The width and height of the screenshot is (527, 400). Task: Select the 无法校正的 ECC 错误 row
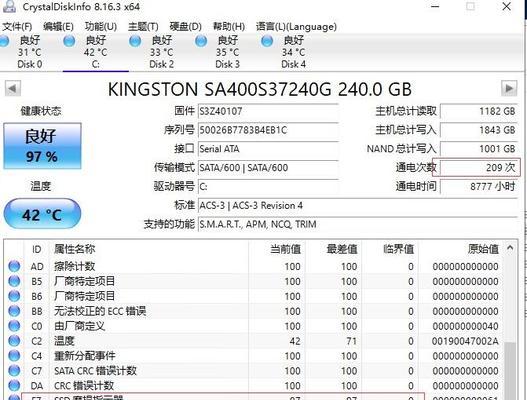click(x=254, y=311)
